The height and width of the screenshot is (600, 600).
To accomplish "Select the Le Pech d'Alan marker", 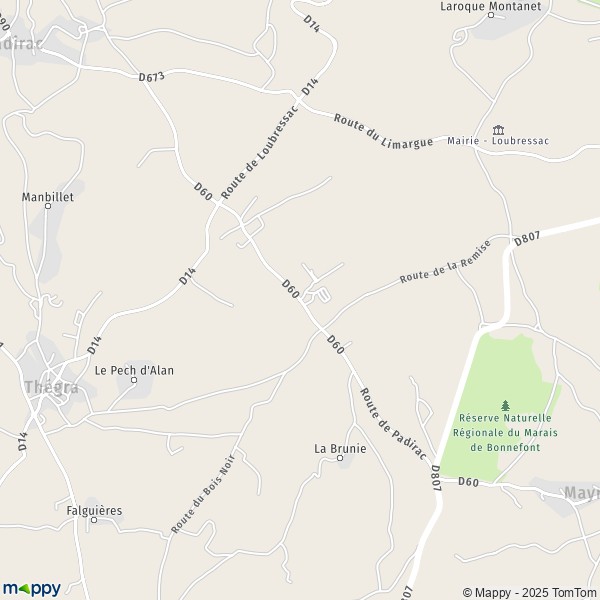I will pyautogui.click(x=134, y=380).
